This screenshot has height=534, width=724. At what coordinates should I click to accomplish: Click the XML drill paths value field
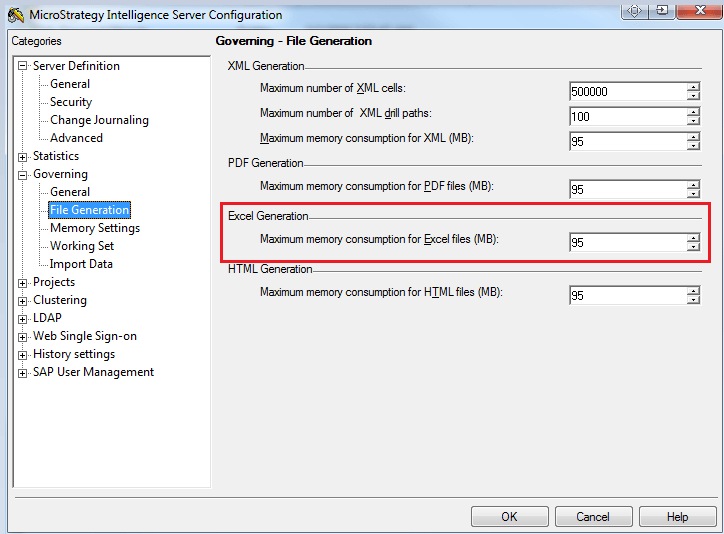click(x=628, y=116)
